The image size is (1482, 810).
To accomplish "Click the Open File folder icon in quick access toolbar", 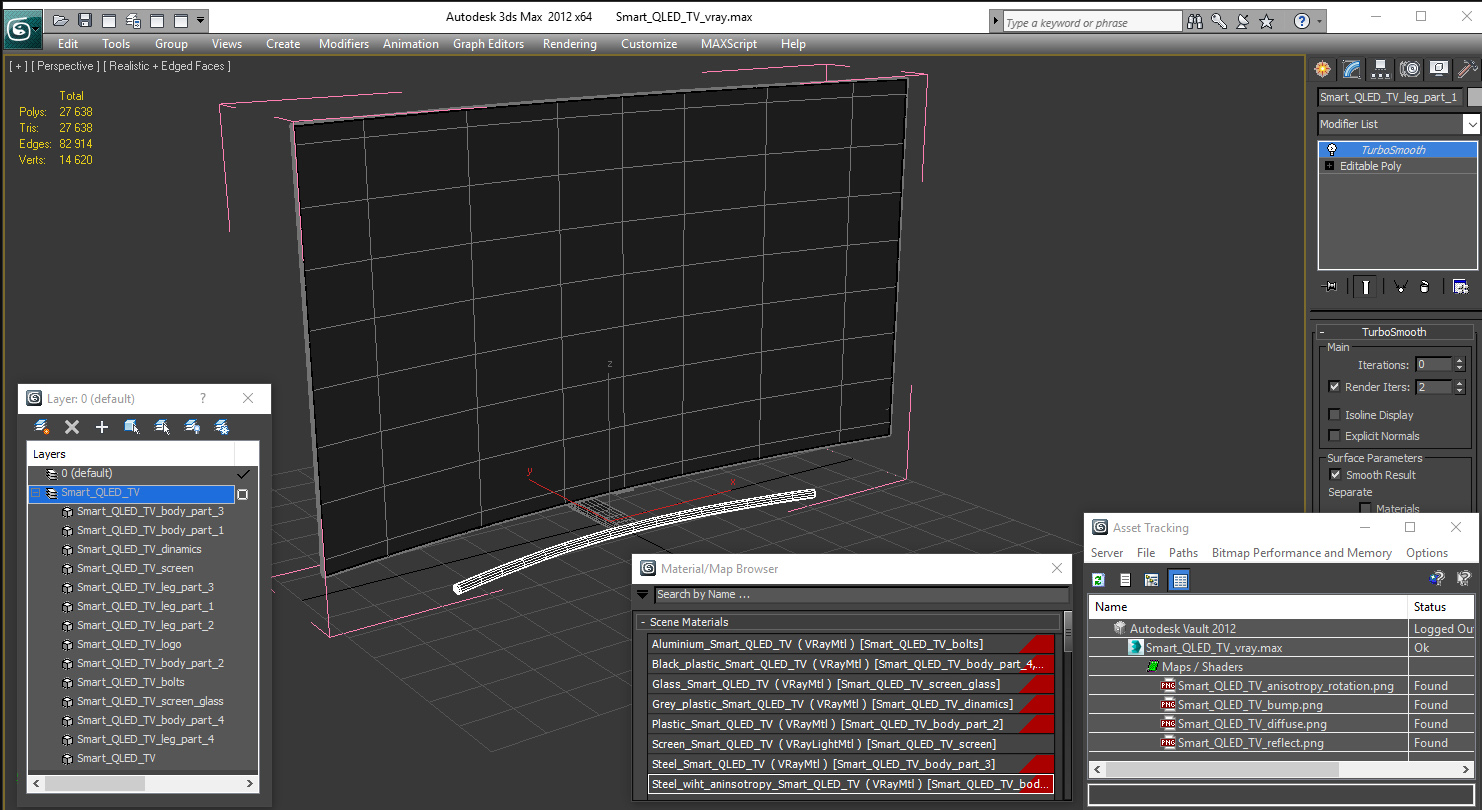I will click(61, 20).
